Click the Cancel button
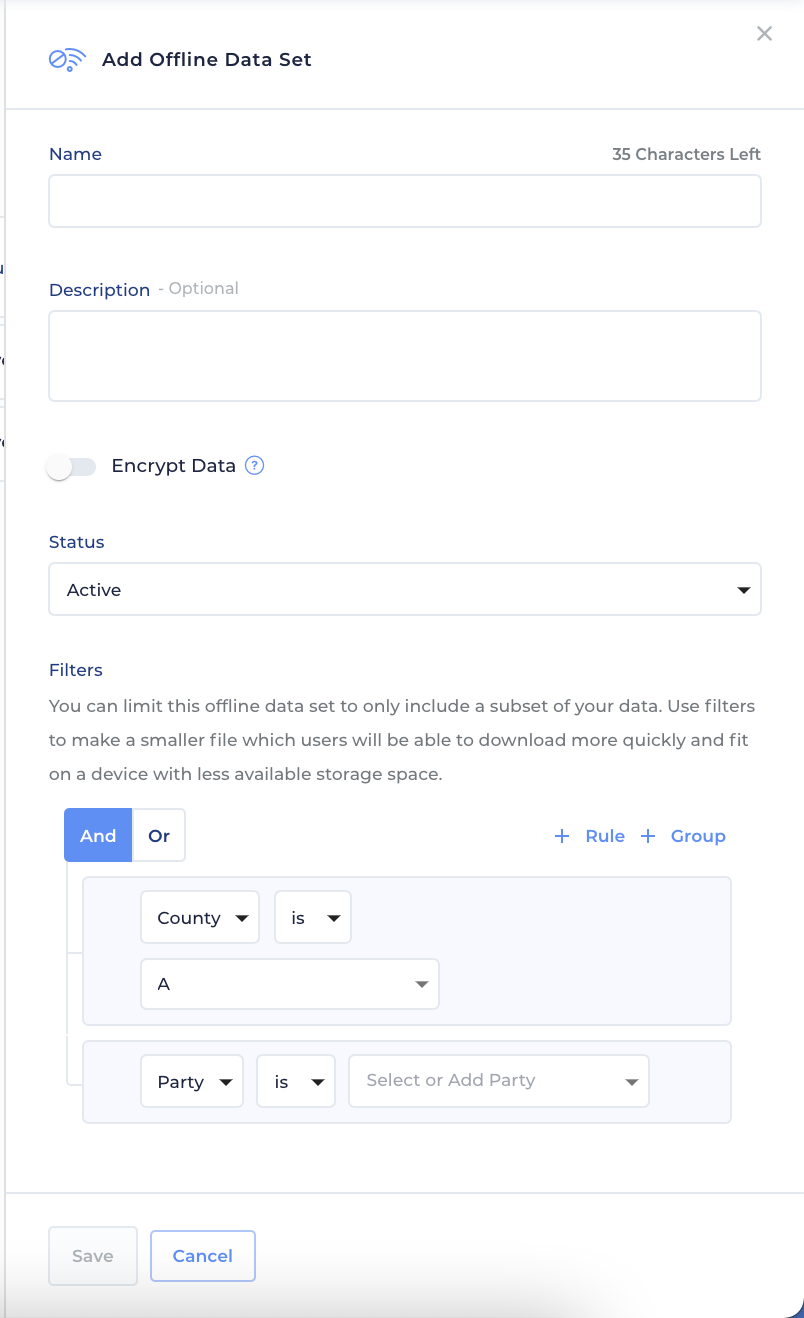804x1318 pixels. 202,1256
